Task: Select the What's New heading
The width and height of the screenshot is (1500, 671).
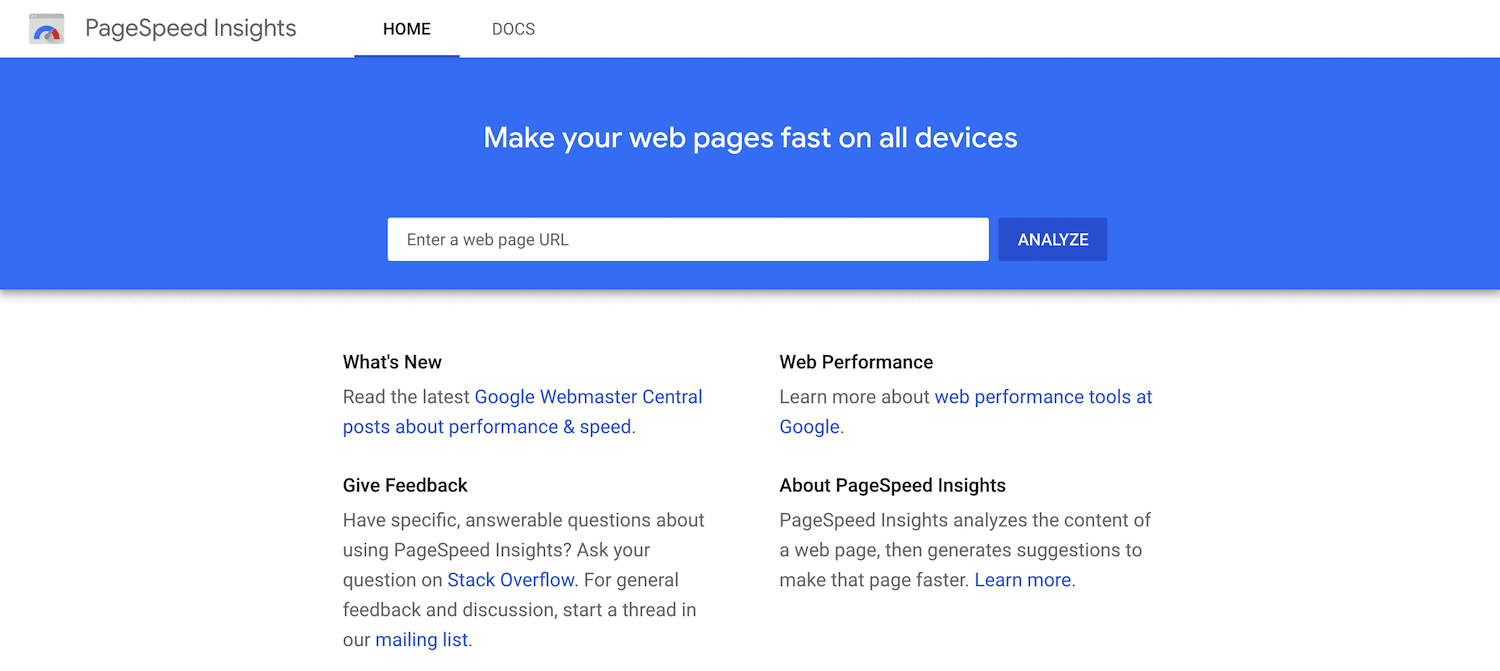Action: [392, 362]
